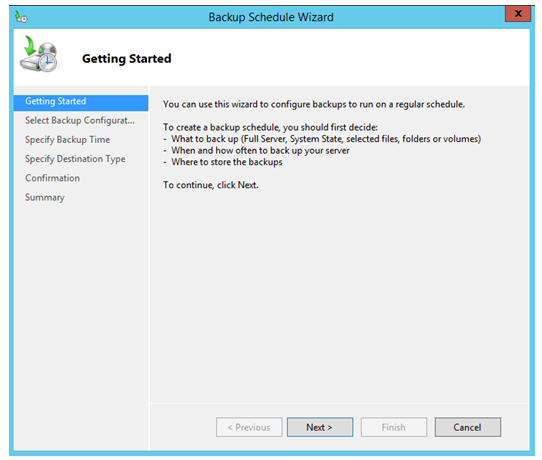Click the line 'You can use this wizard to configure backups'
The height and width of the screenshot is (460, 542).
click(x=314, y=104)
